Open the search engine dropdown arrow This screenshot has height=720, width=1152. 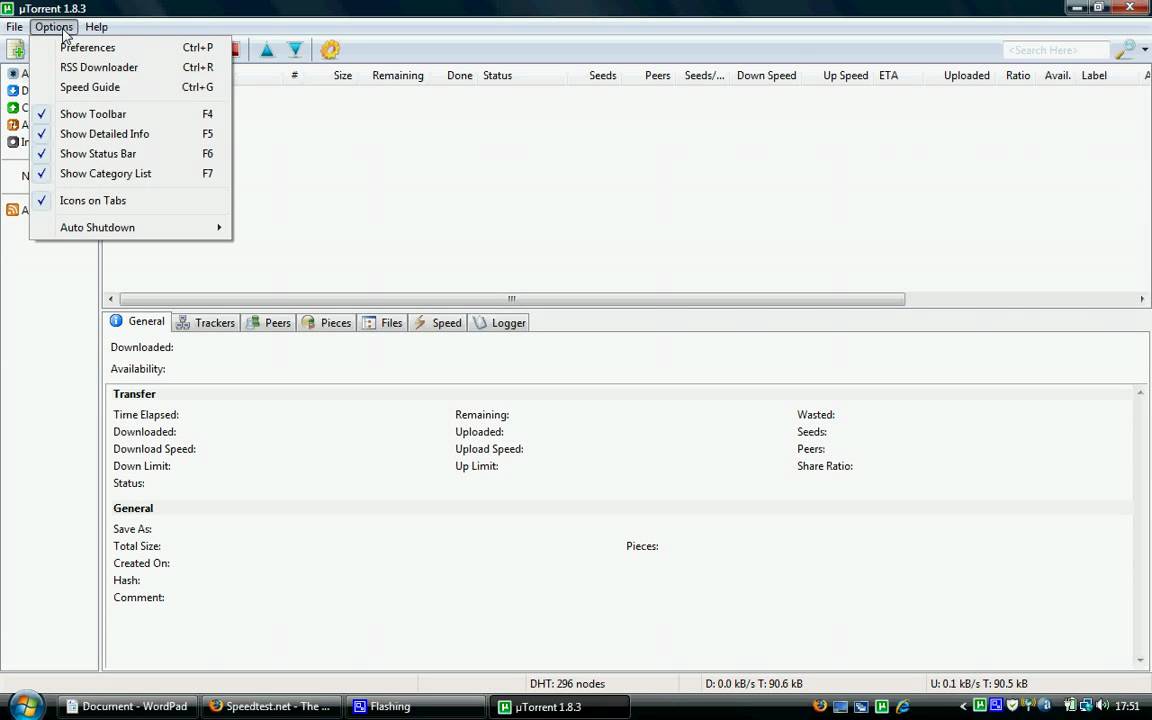click(1145, 50)
